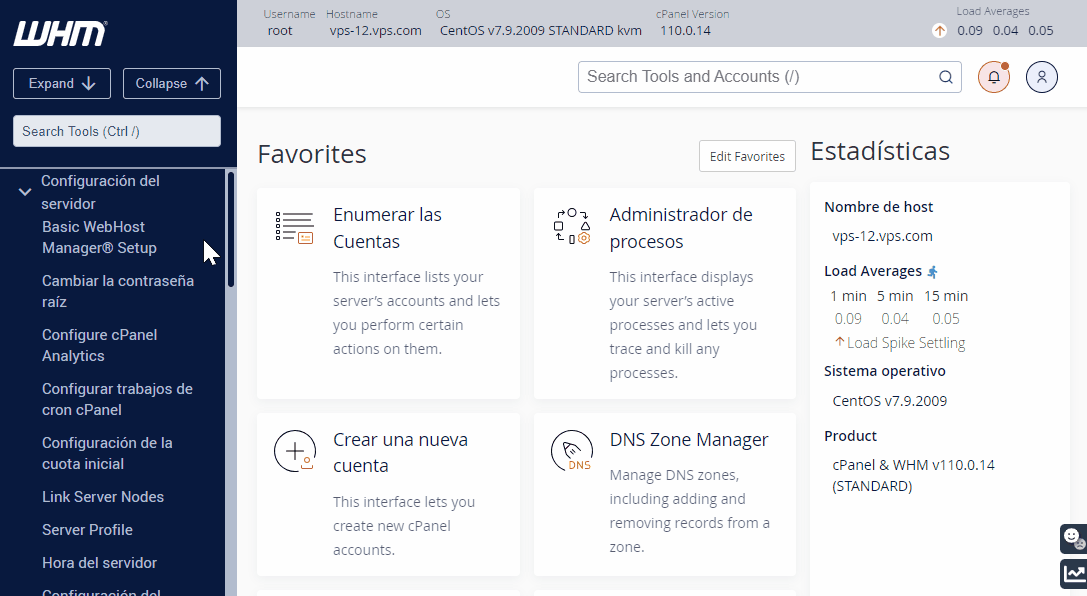Viewport: 1087px width, 596px height.
Task: Click the running figure icon beside Load Averages
Action: (x=932, y=272)
